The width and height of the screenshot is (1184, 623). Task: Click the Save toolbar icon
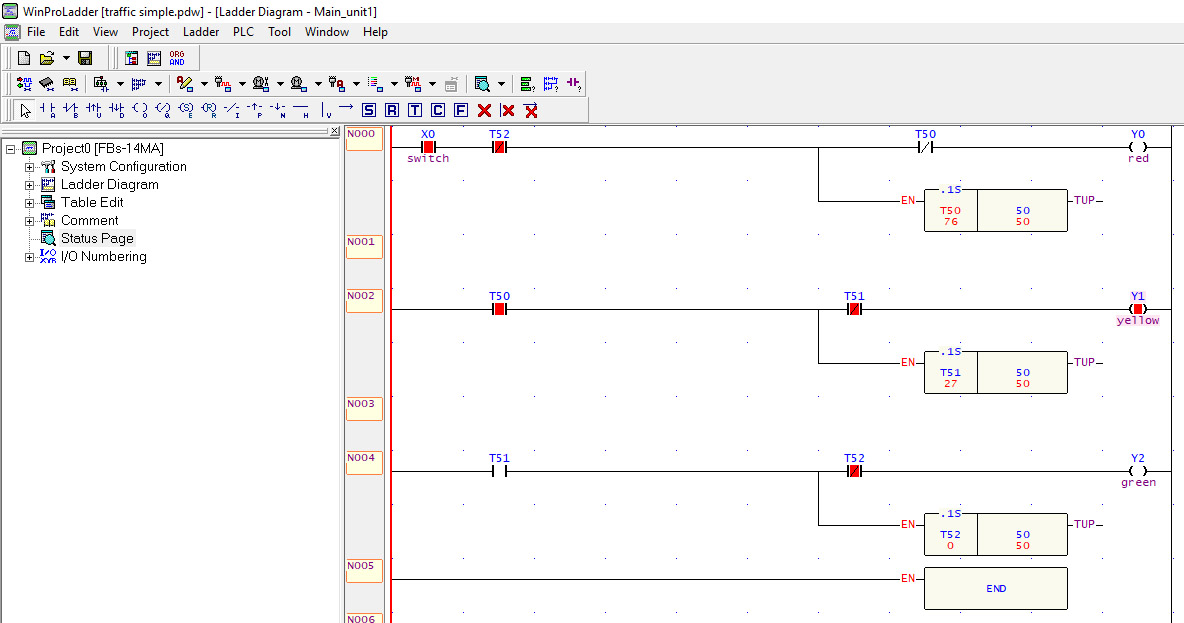(x=85, y=57)
